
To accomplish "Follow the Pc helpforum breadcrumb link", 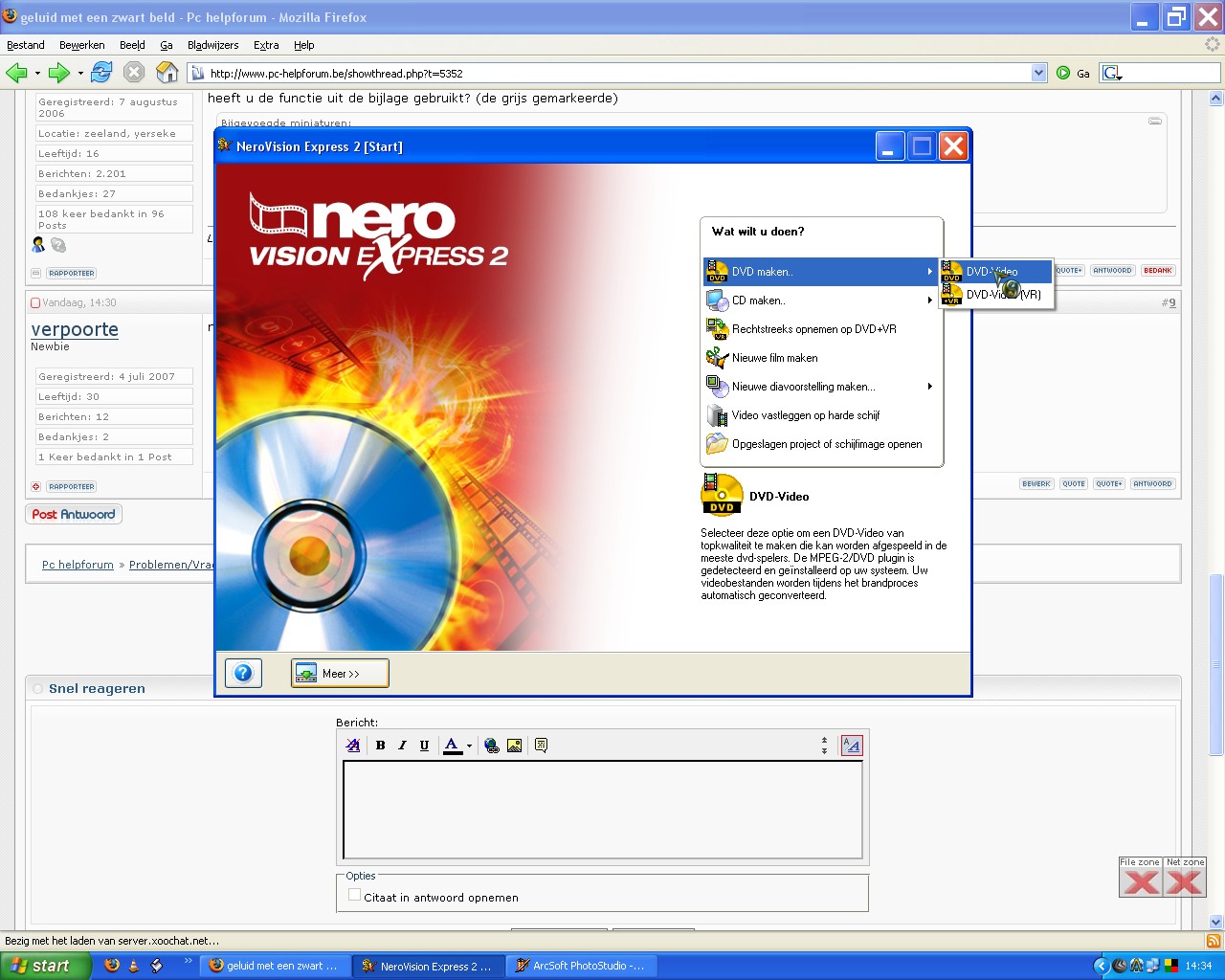I will pyautogui.click(x=78, y=565).
